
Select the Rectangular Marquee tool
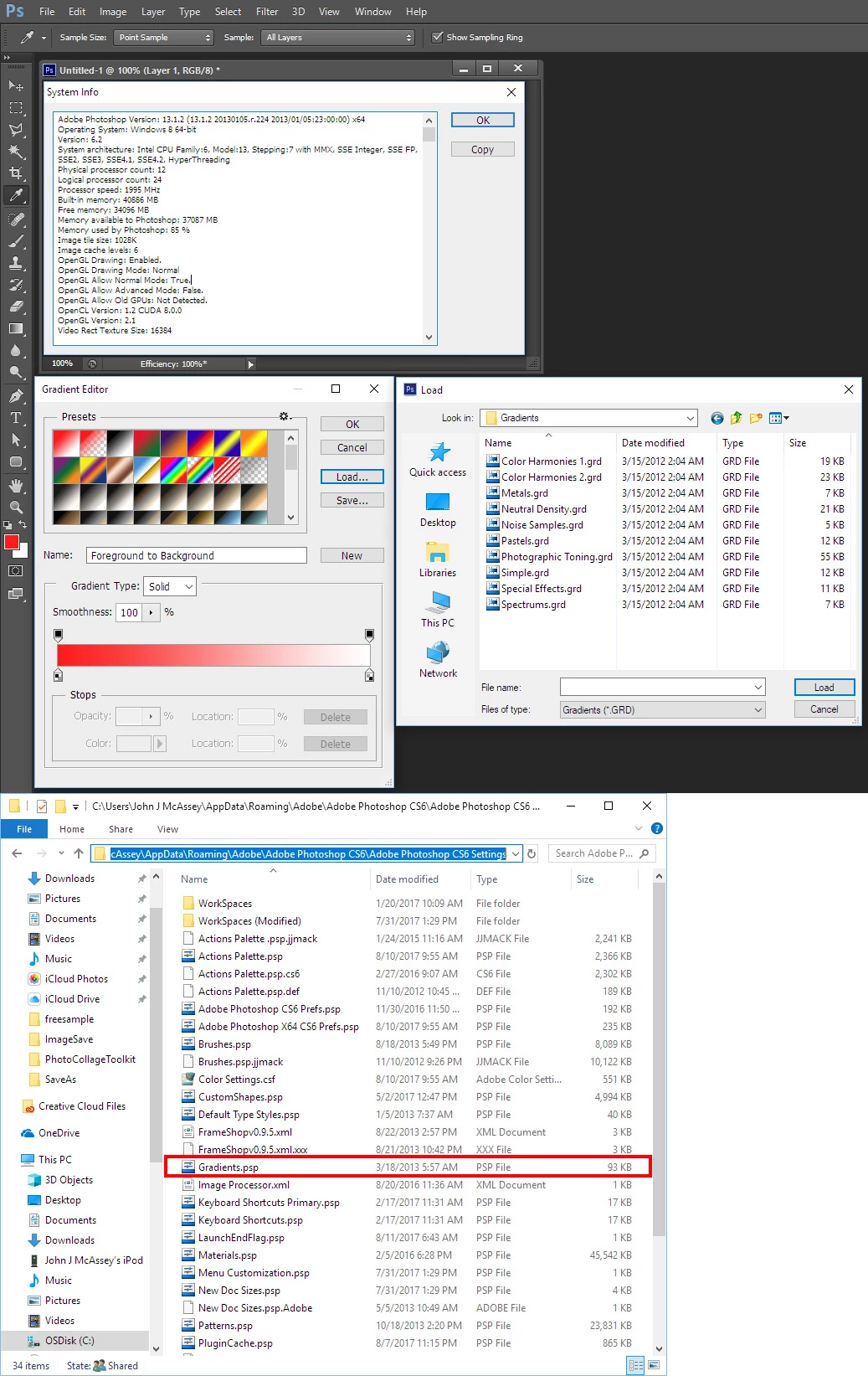pos(16,108)
